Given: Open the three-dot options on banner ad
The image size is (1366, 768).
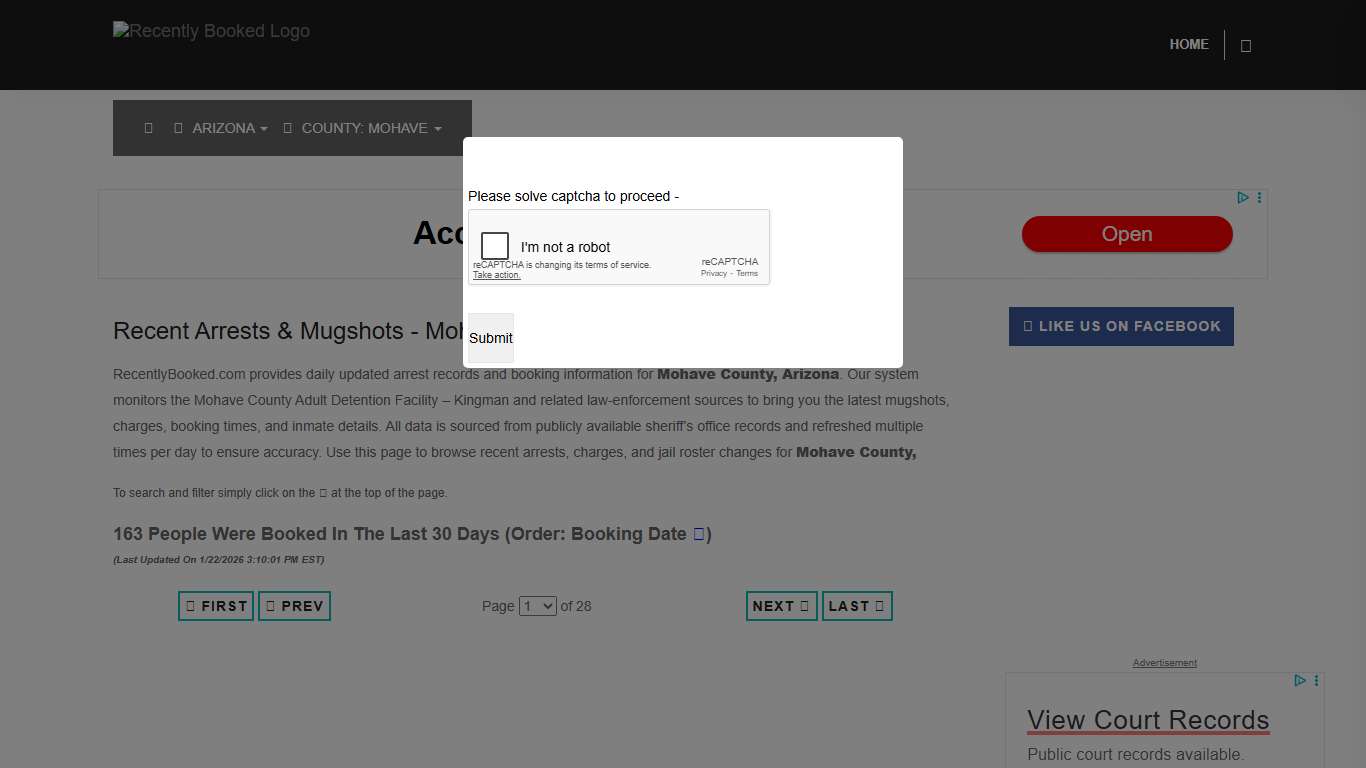Looking at the screenshot, I should [x=1259, y=197].
